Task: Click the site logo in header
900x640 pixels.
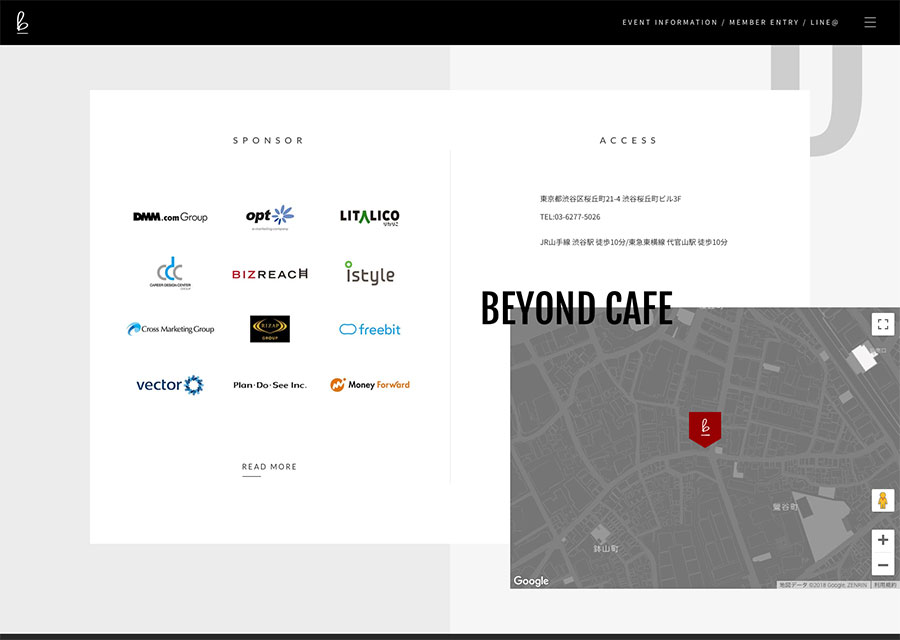Action: [x=22, y=22]
